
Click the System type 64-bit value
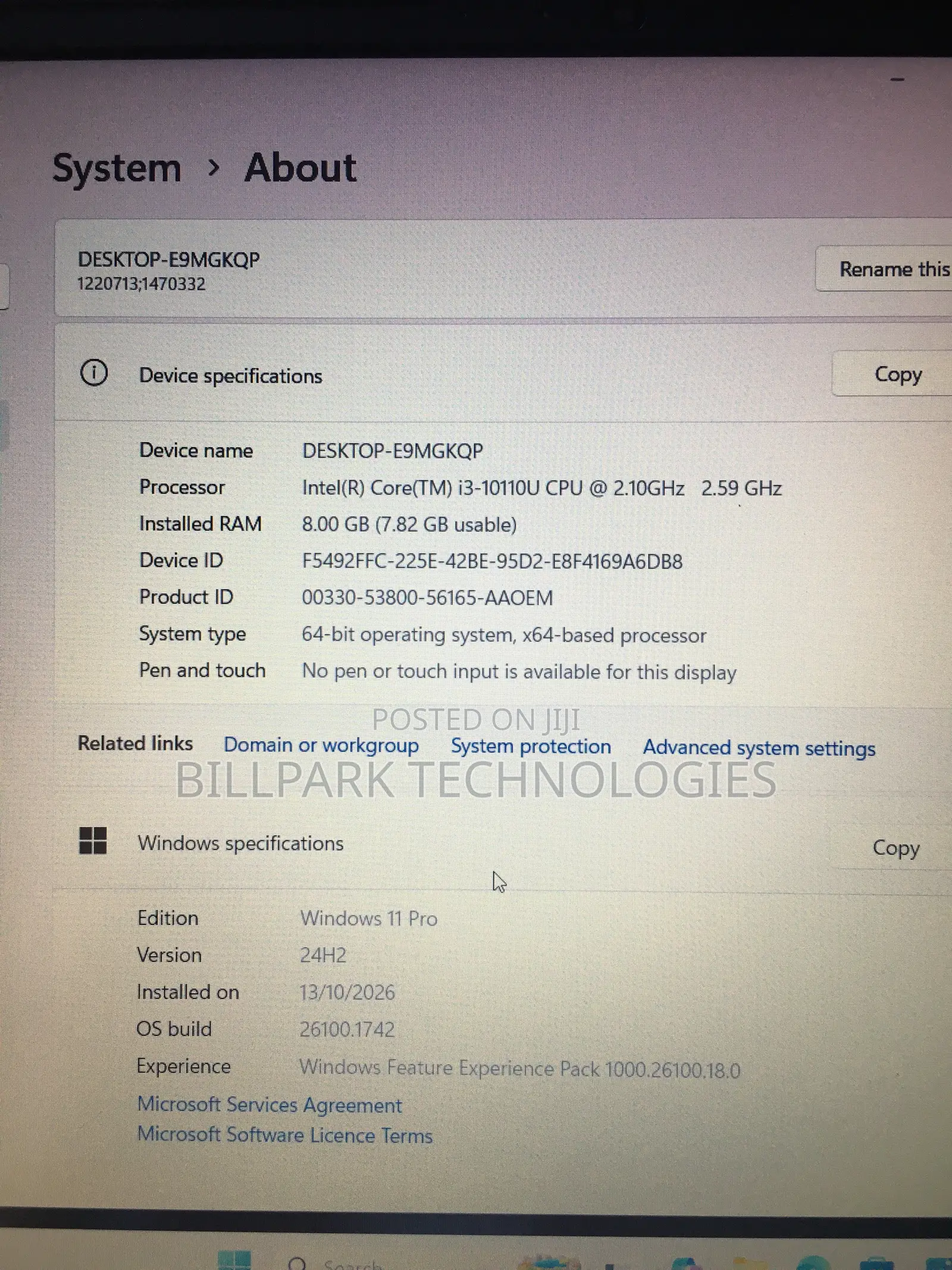point(504,635)
